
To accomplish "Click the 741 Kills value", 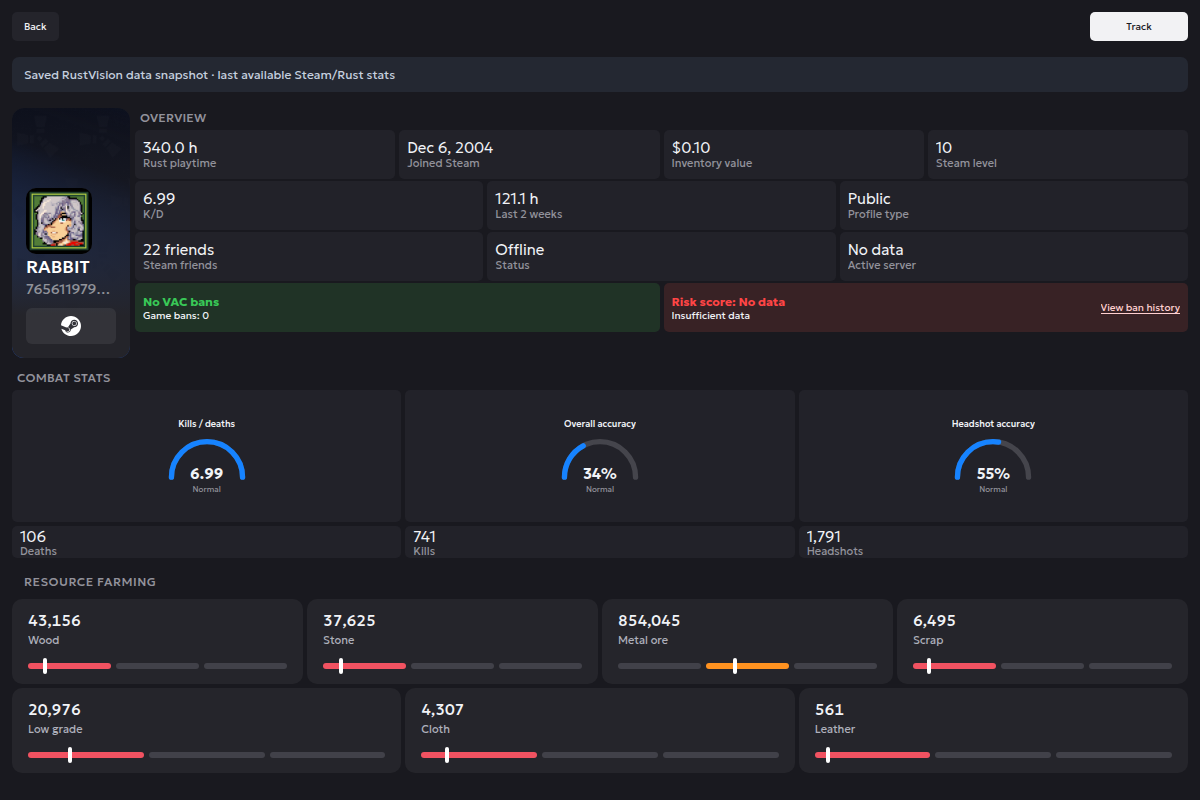I will (424, 537).
